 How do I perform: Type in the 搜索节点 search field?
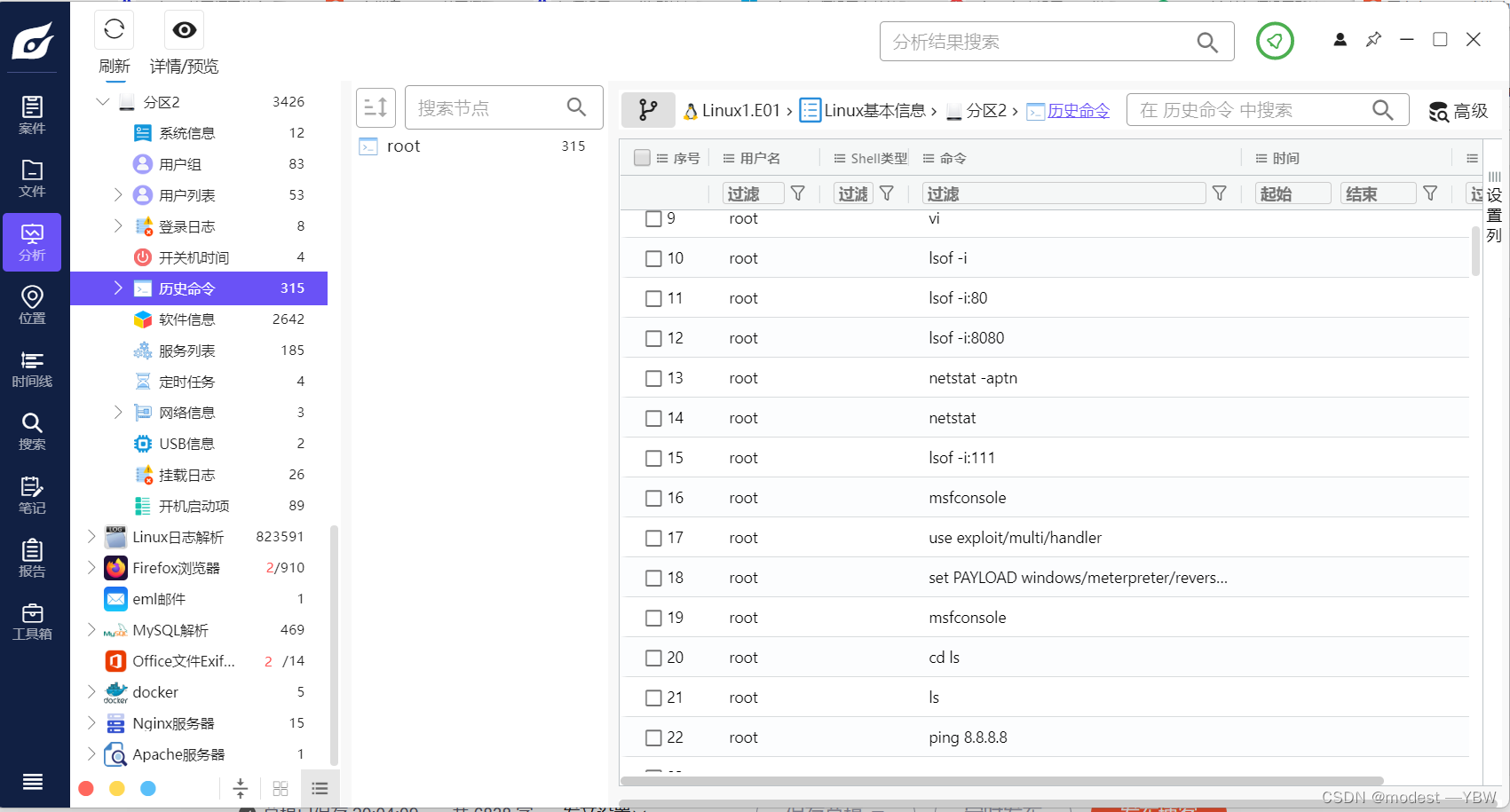(488, 107)
